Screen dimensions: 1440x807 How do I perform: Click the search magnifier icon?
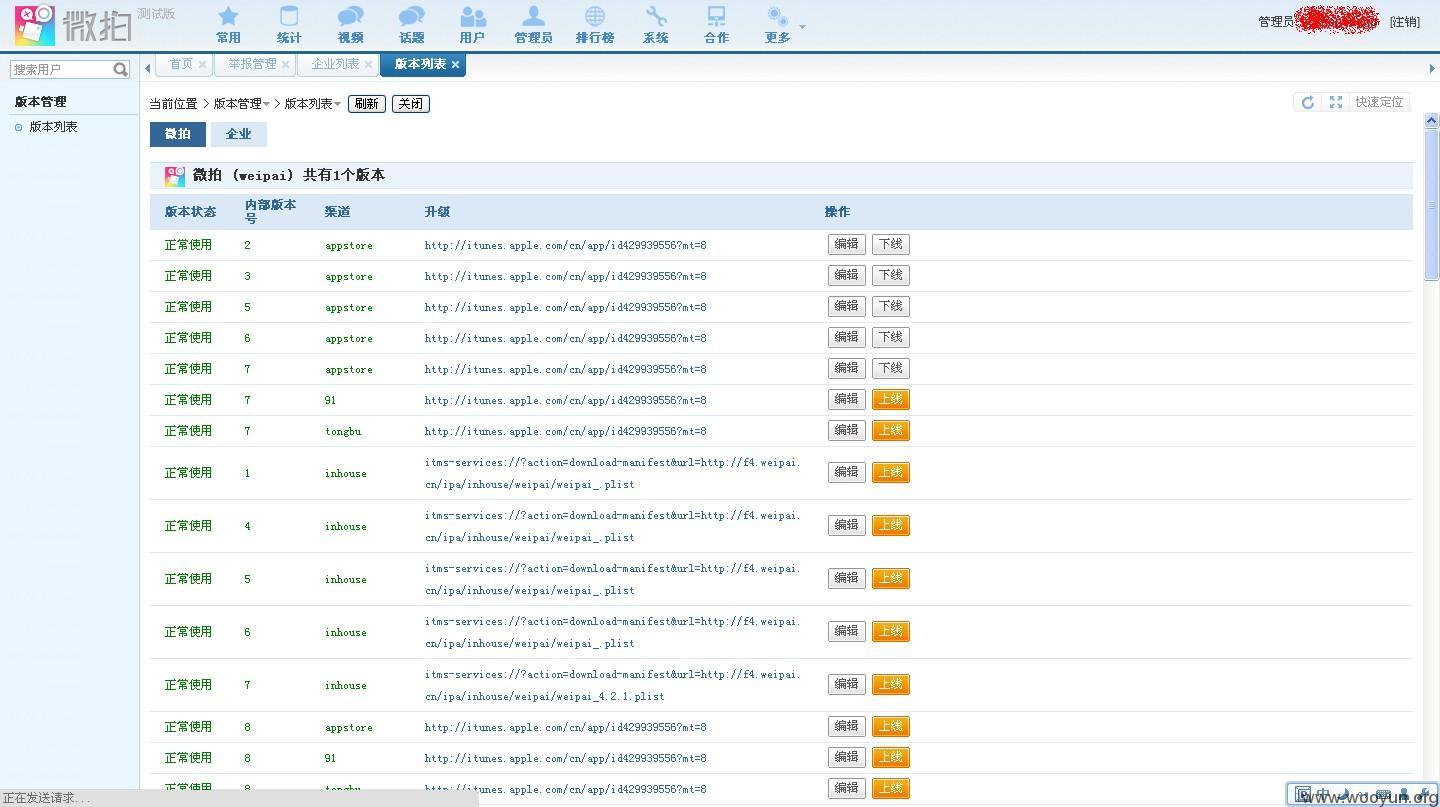[x=120, y=69]
